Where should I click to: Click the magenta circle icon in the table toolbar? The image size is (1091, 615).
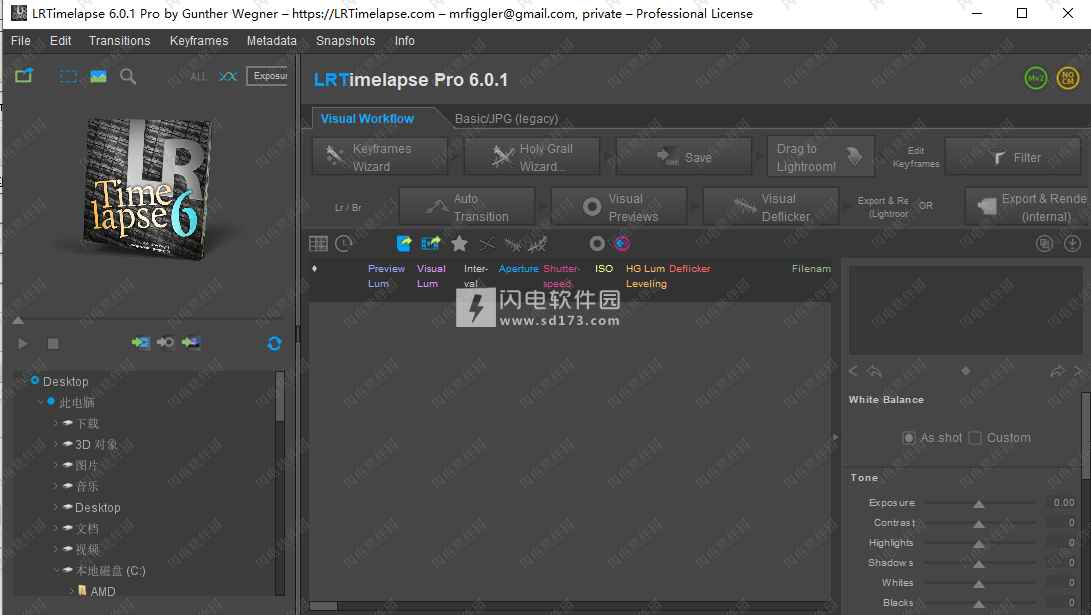(x=622, y=243)
